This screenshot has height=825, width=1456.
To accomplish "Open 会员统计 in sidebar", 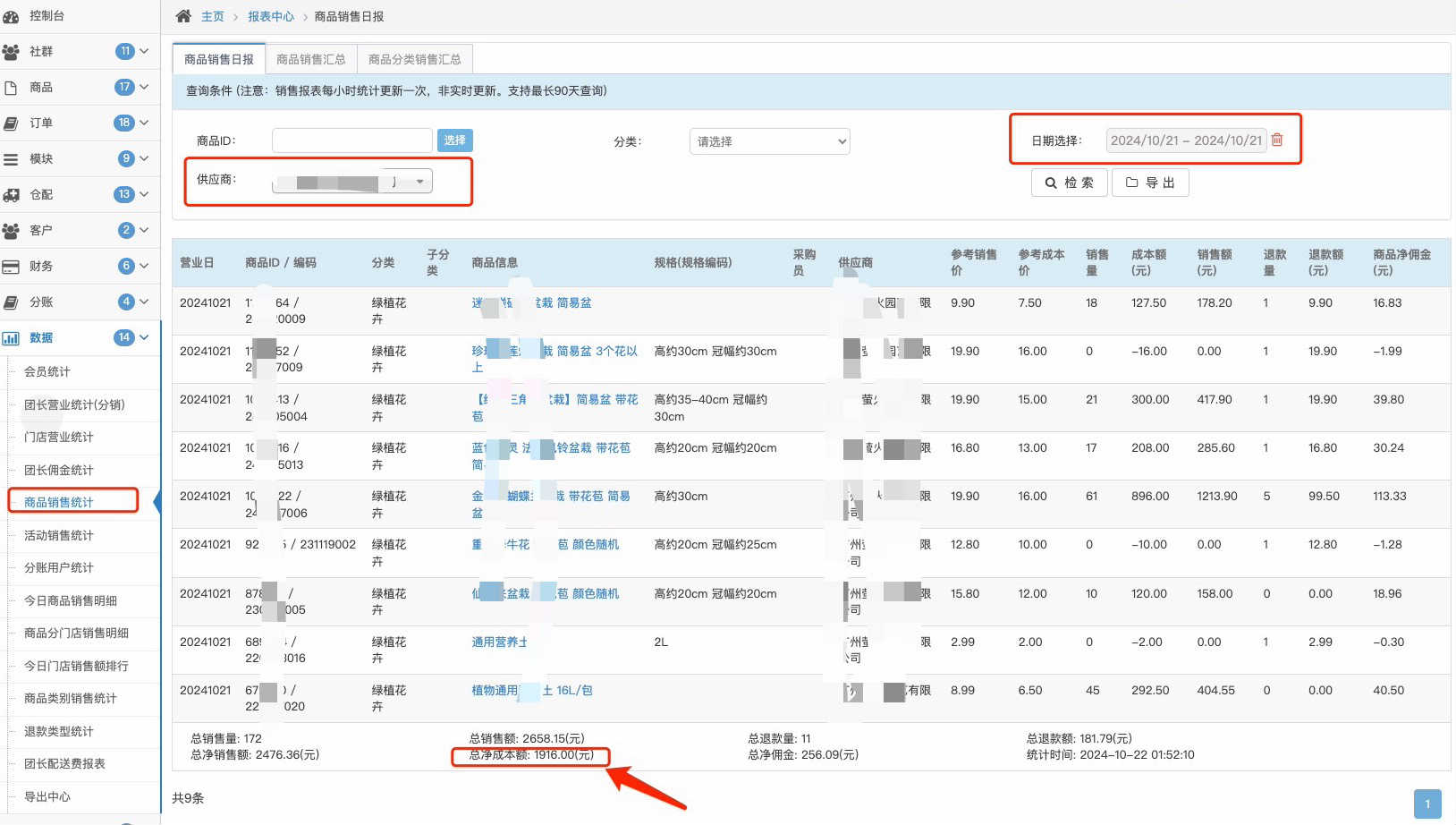I will point(47,371).
